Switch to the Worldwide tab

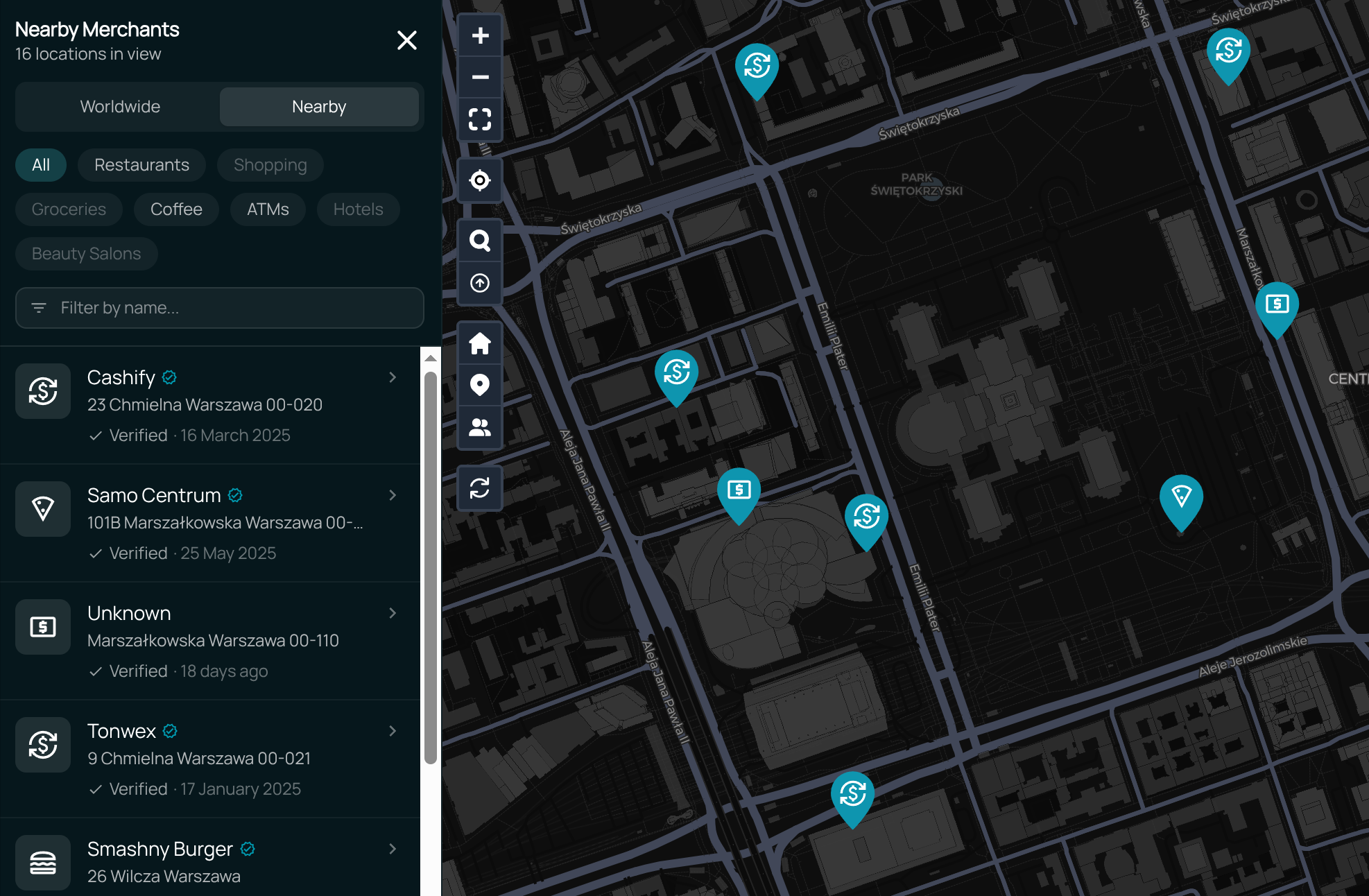[119, 106]
